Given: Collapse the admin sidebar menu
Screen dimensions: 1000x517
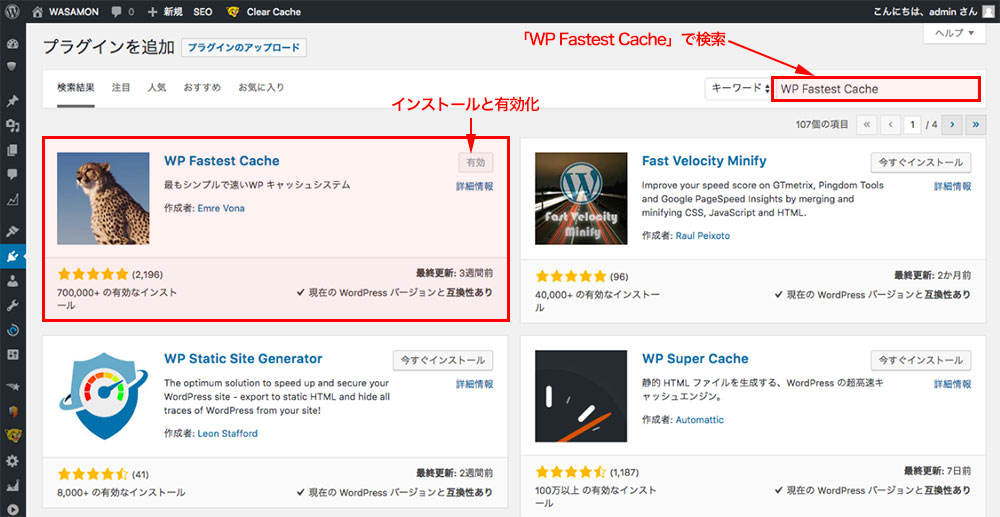Looking at the screenshot, I should (13, 509).
